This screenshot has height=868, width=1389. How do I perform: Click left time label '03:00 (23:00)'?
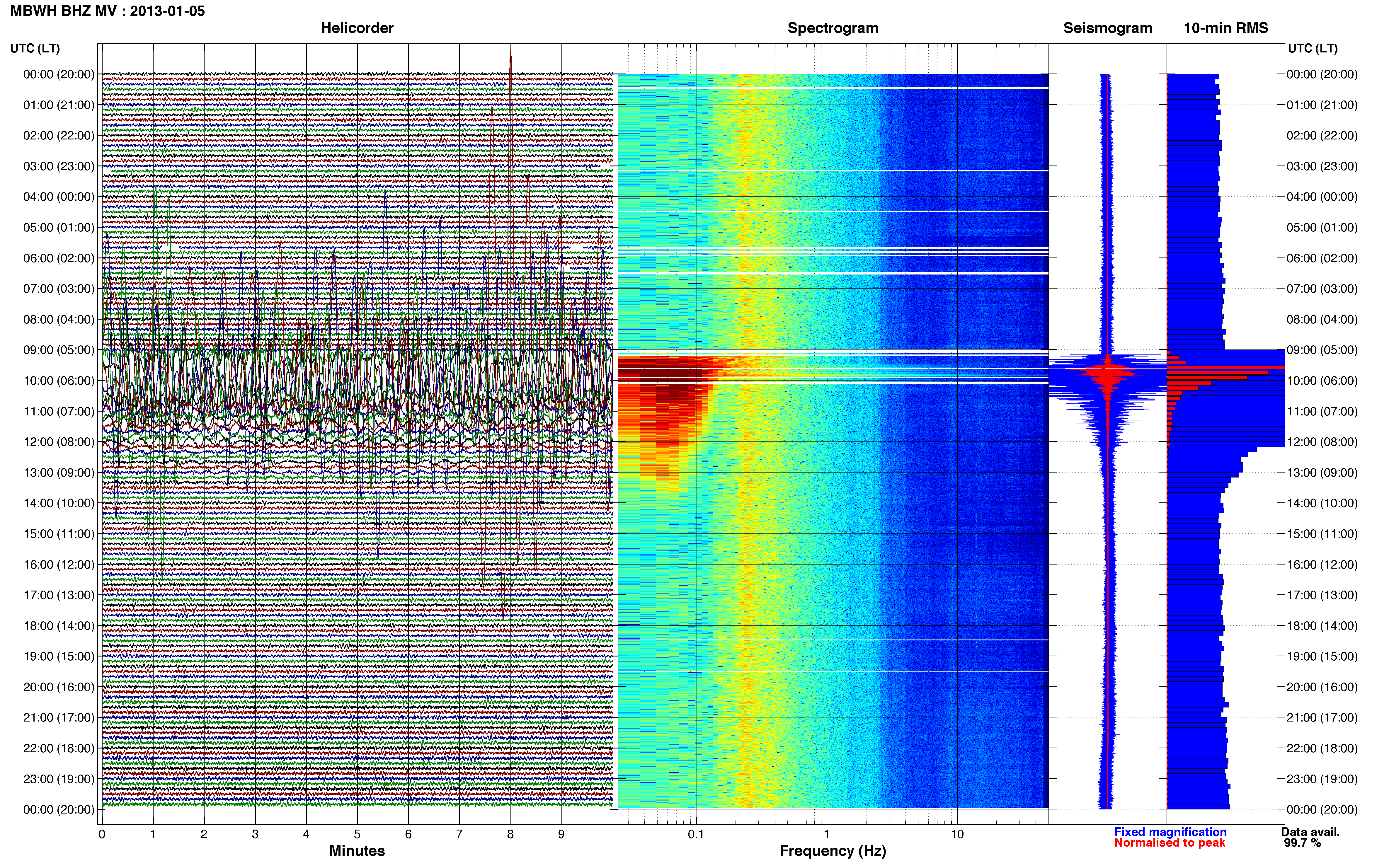point(59,166)
